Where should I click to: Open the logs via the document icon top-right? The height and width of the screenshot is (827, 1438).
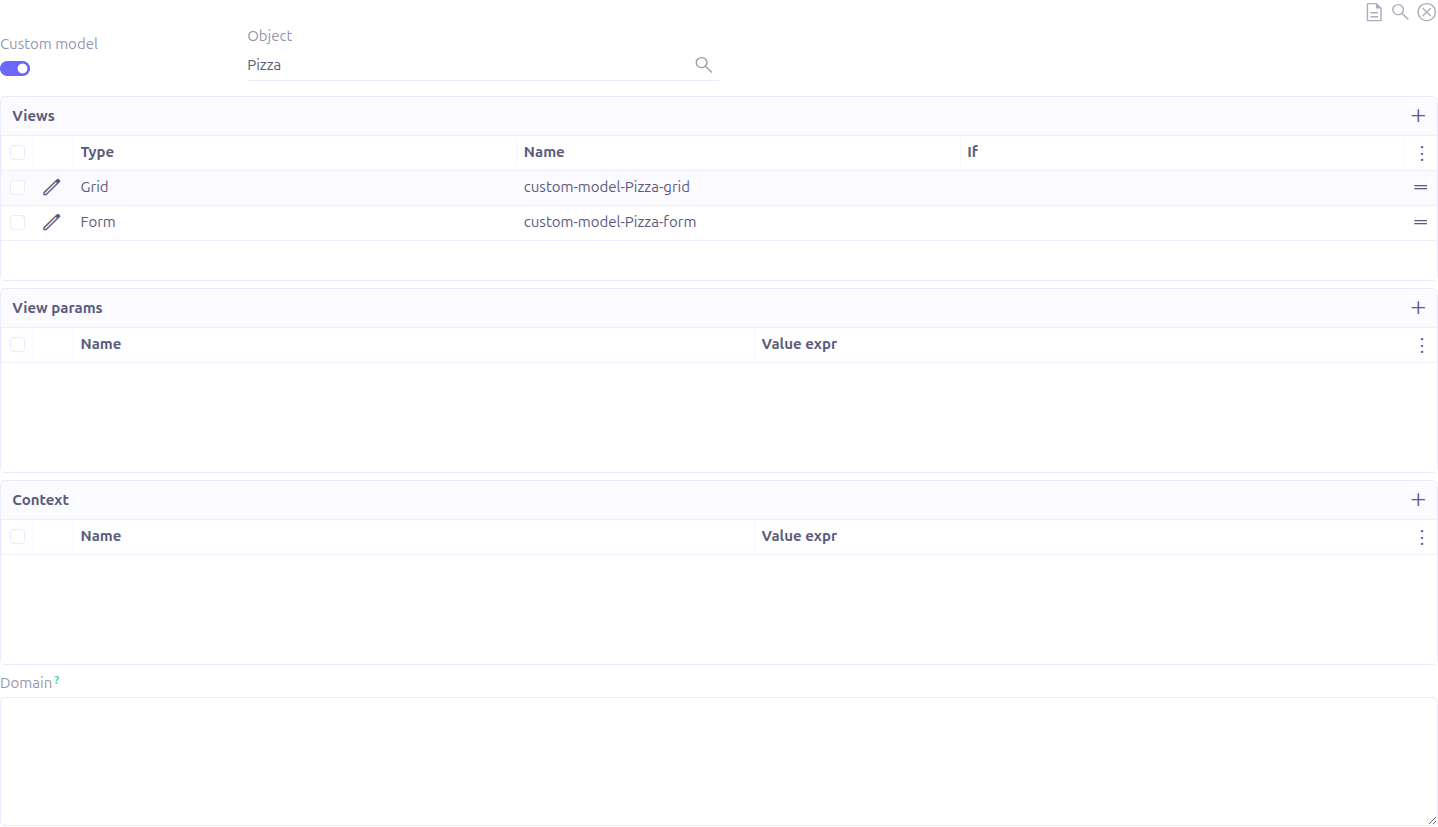(1373, 12)
